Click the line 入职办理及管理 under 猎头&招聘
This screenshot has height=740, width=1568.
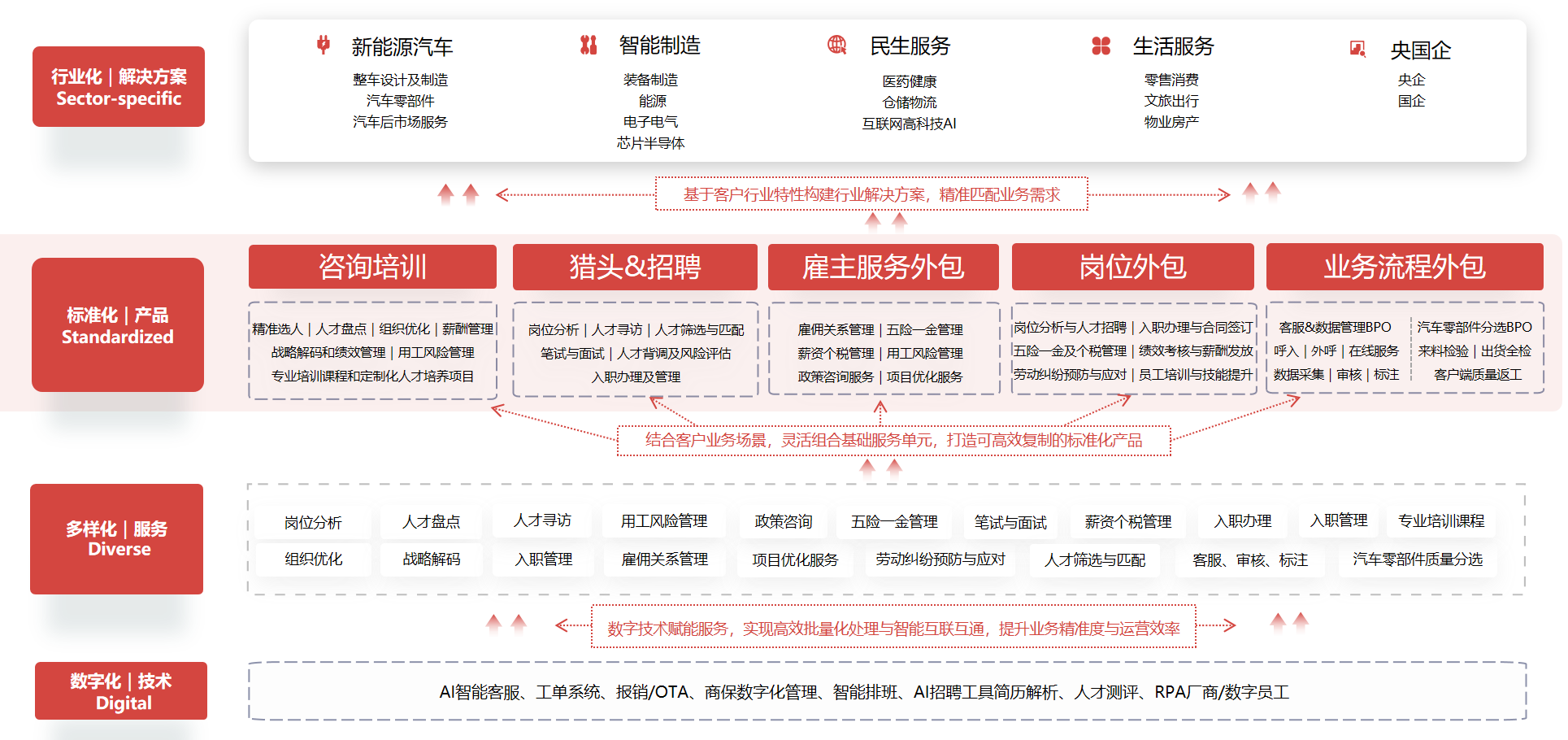[x=636, y=377]
